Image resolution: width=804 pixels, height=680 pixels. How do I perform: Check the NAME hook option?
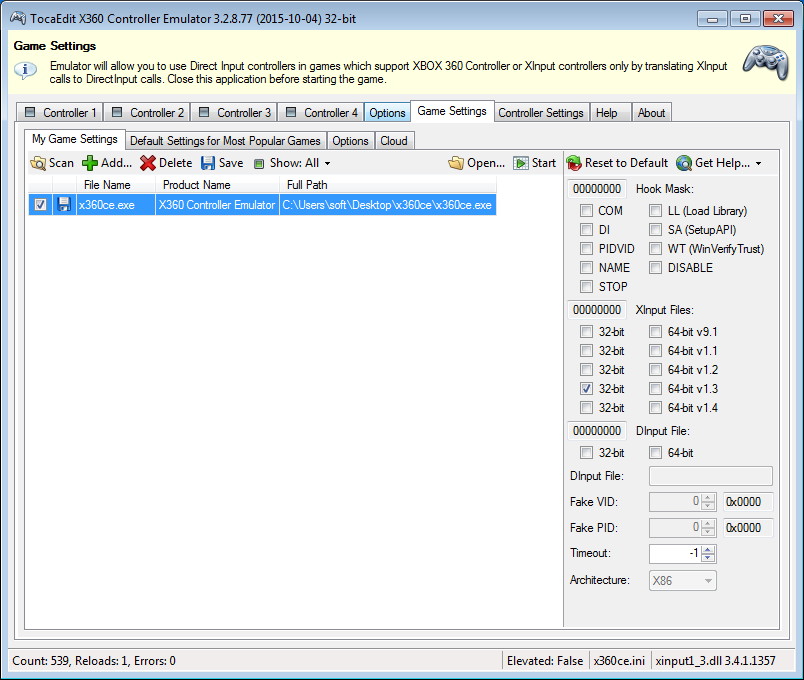tap(586, 268)
